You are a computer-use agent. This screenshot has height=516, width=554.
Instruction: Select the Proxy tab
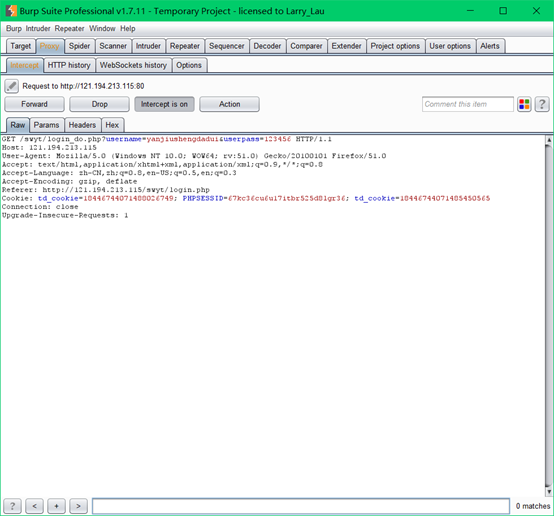[50, 46]
